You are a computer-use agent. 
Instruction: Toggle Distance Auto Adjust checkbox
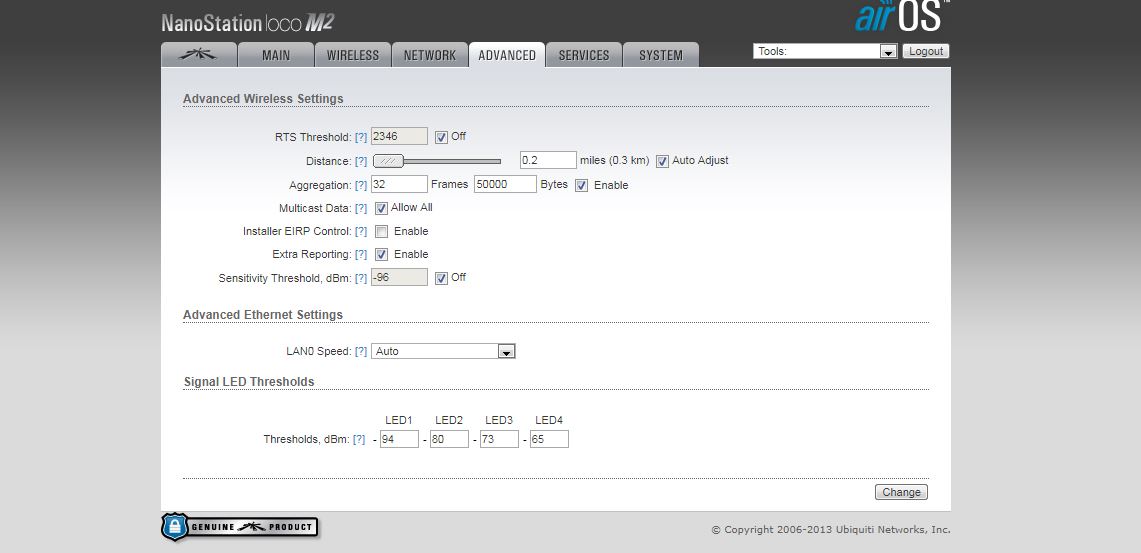pyautogui.click(x=662, y=162)
